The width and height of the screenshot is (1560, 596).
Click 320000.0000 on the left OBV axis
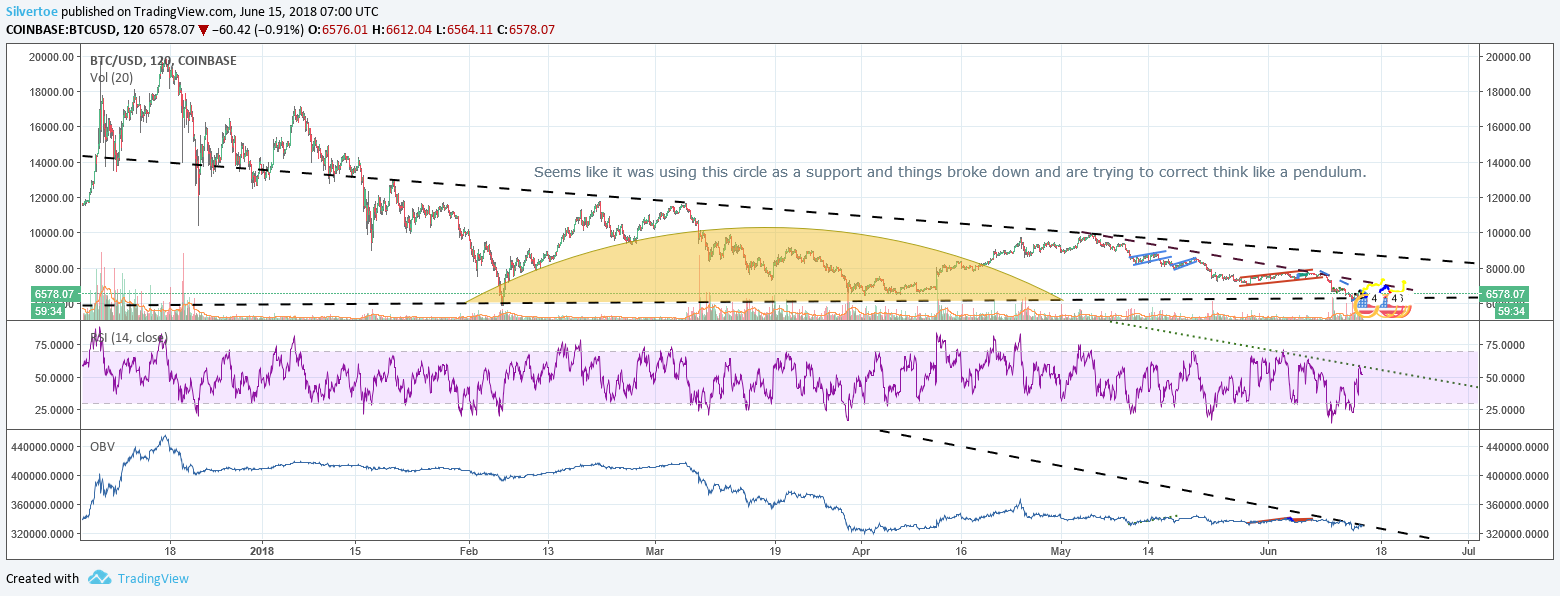tap(44, 534)
